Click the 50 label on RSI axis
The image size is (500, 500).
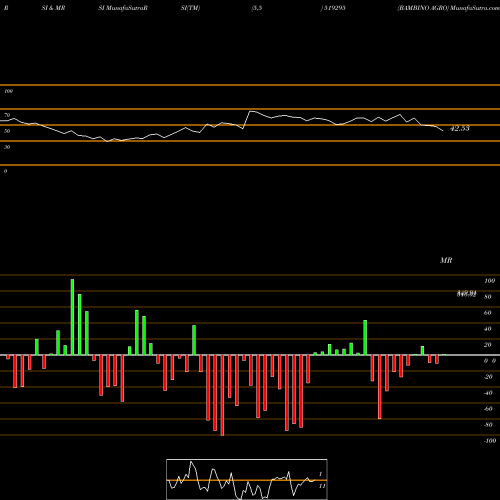pyautogui.click(x=7, y=131)
